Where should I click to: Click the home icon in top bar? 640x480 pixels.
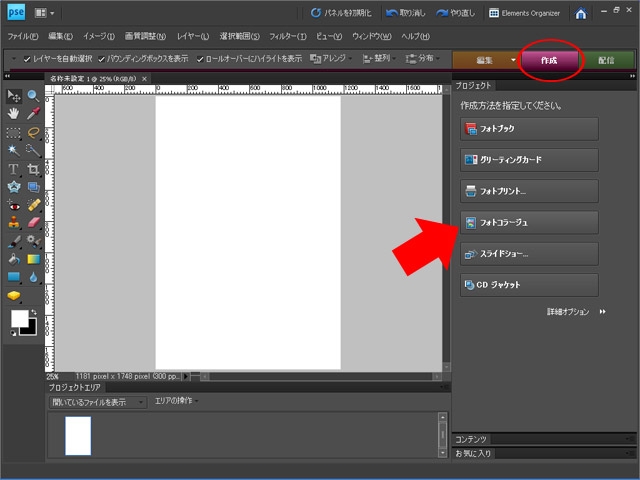click(x=581, y=13)
